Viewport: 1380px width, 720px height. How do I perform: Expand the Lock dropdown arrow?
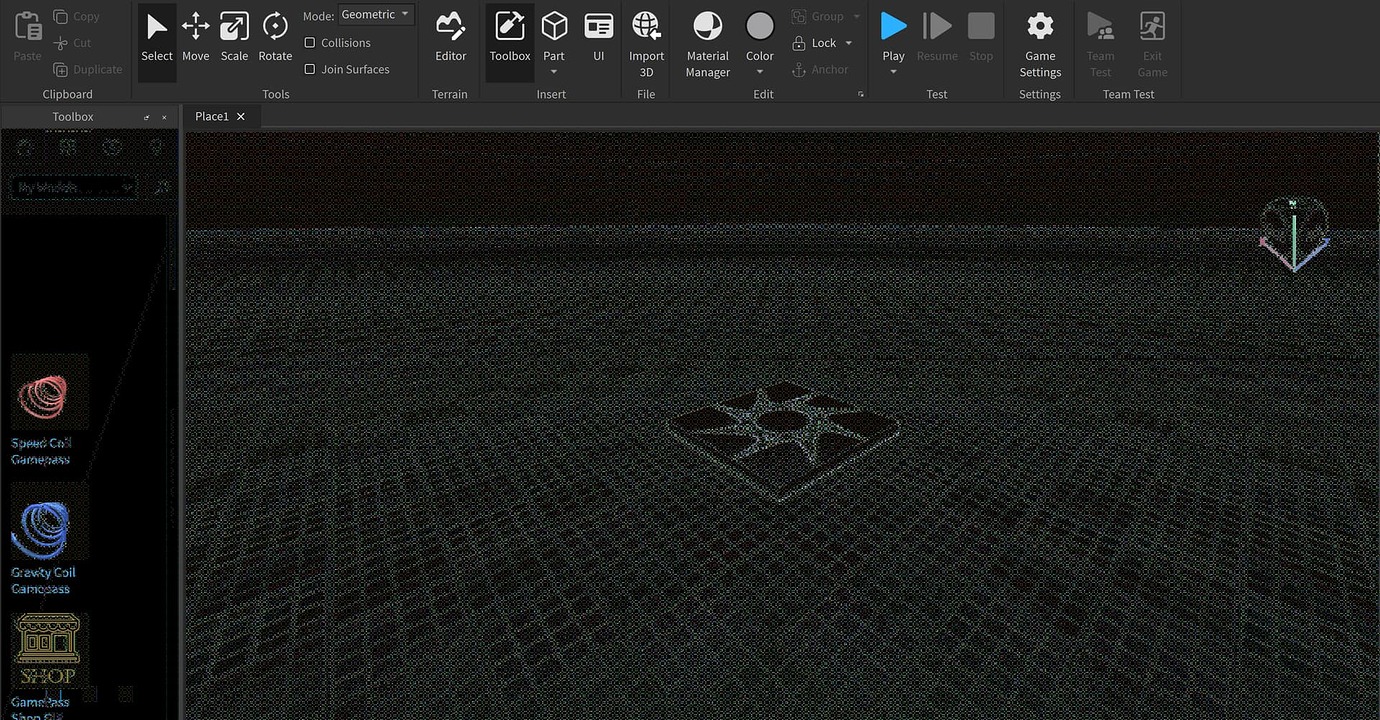[847, 42]
